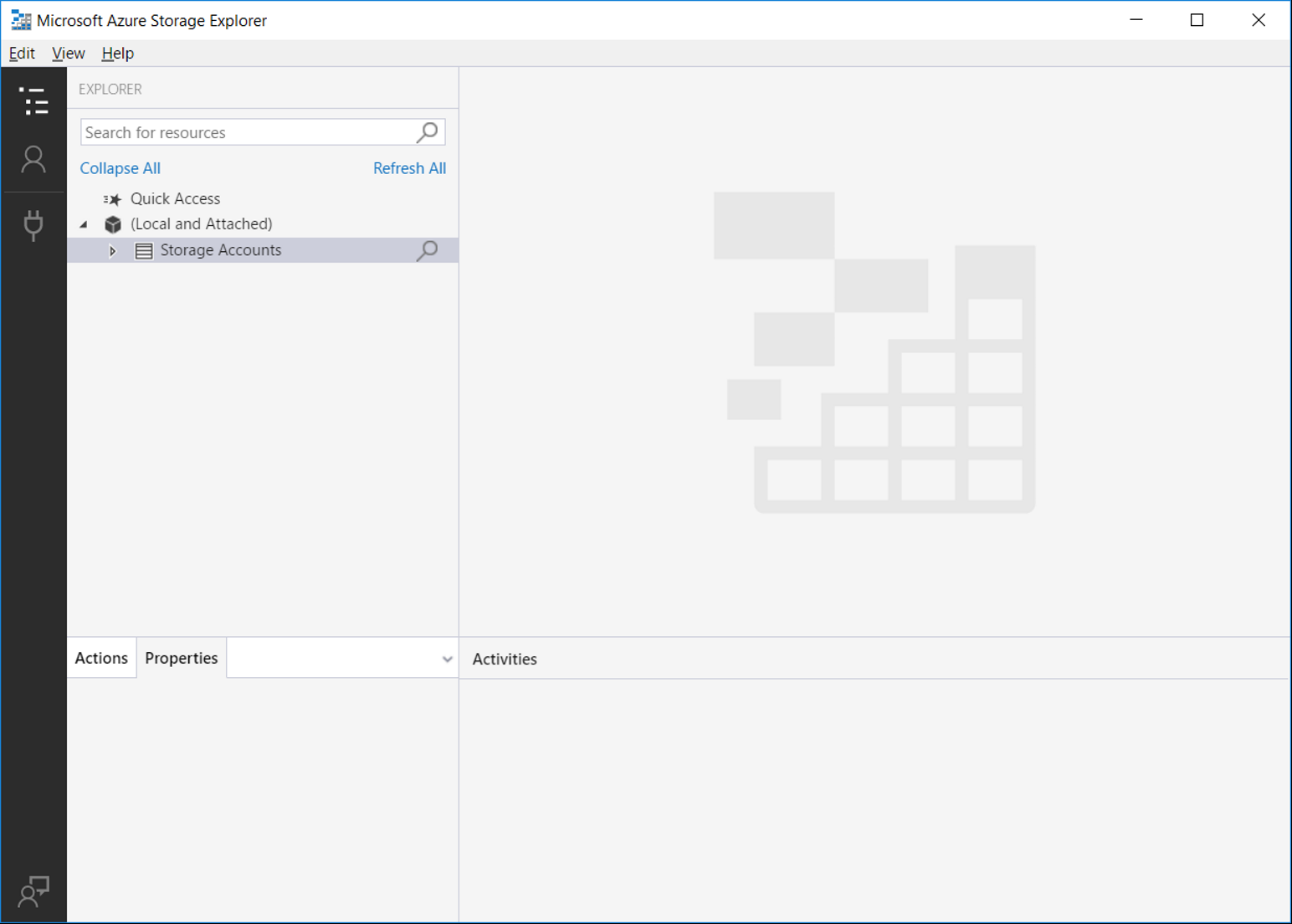Open Manage Accounts person icon
Screen dimensions: 1292x924
pos(33,159)
